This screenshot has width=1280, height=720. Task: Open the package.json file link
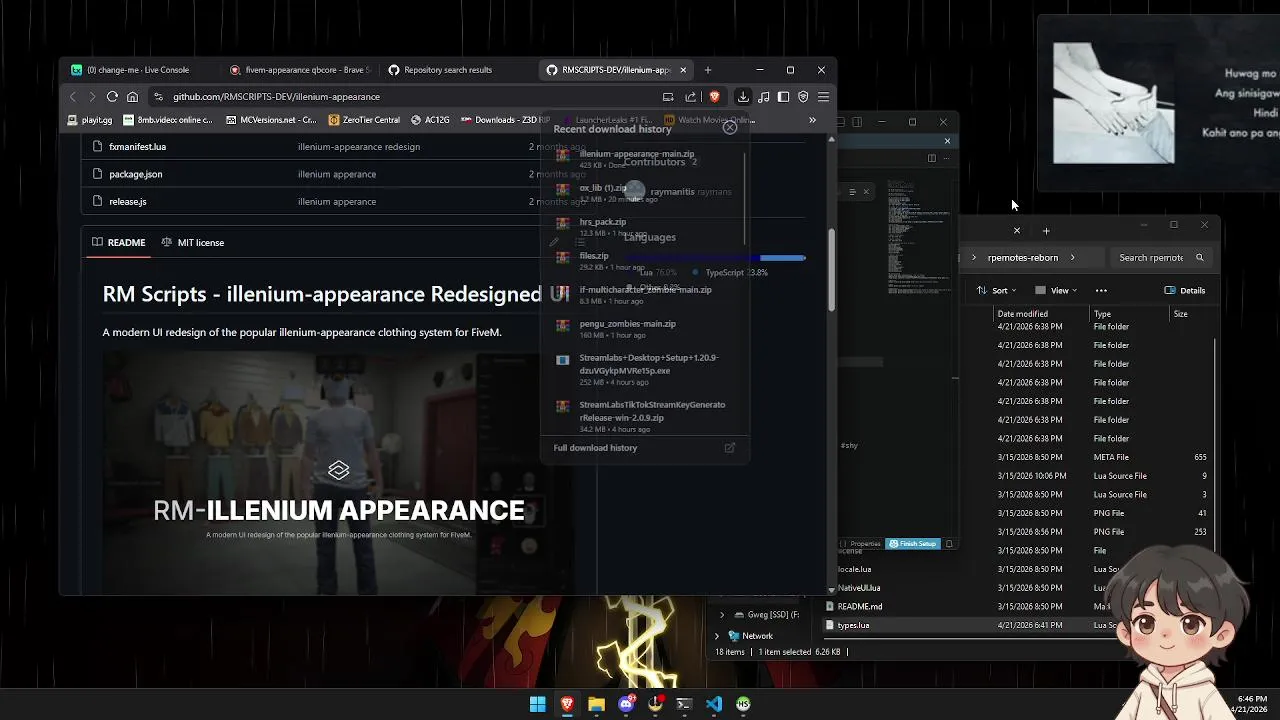136,174
